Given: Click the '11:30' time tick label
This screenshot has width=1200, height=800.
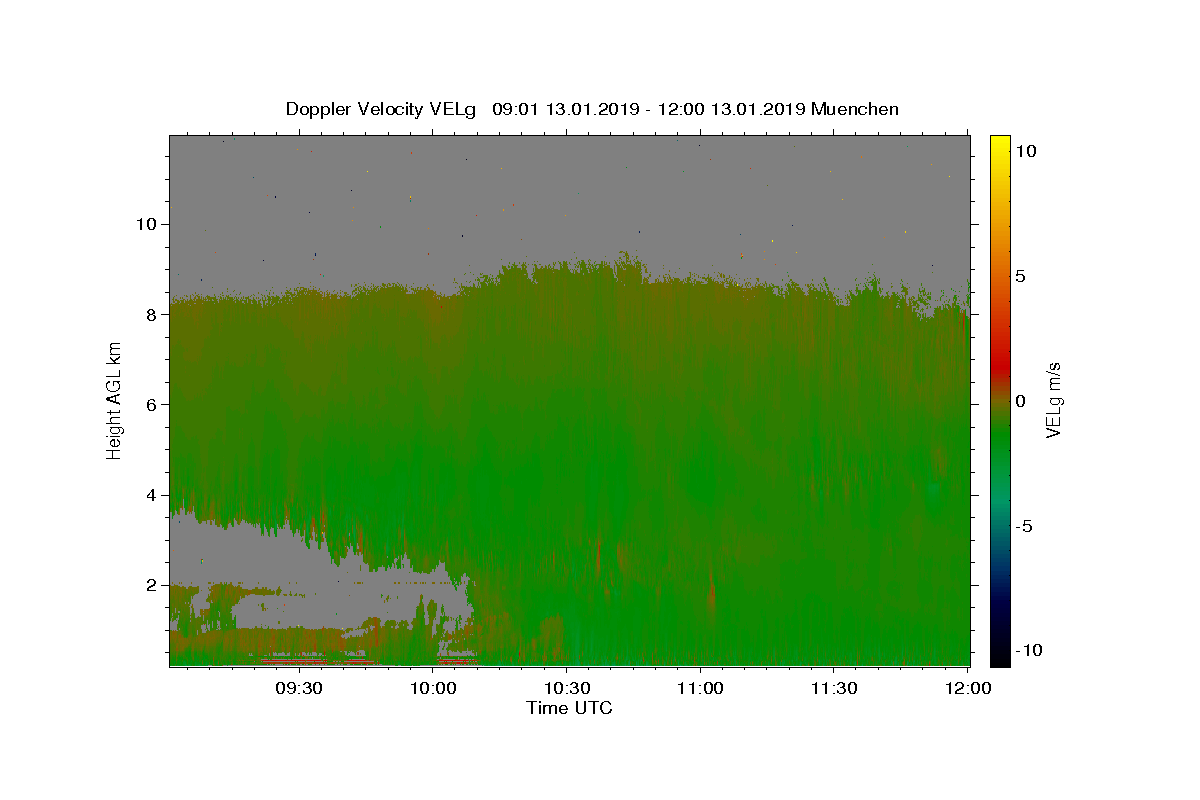Looking at the screenshot, I should [x=833, y=689].
